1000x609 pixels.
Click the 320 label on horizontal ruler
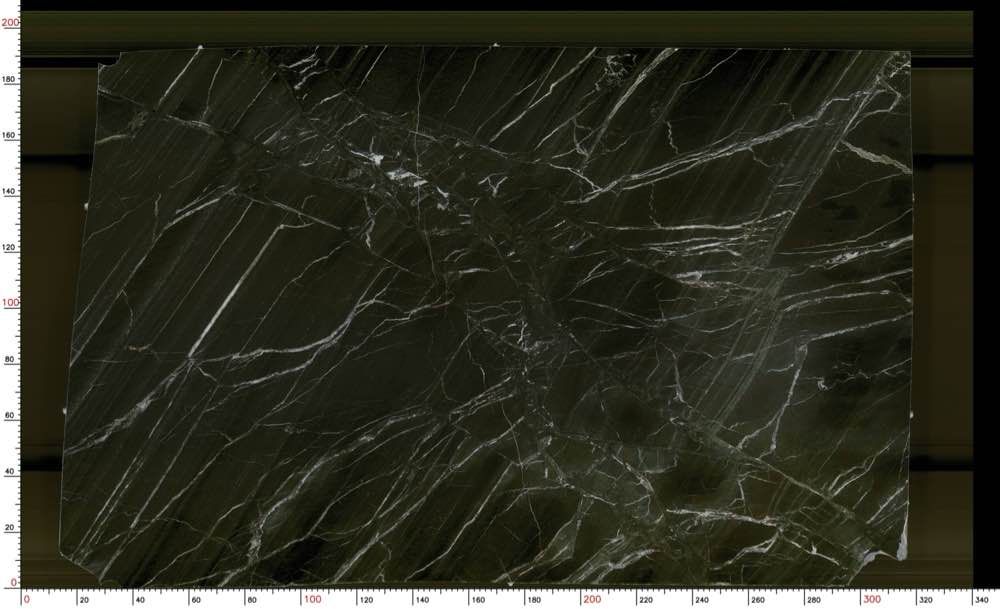click(x=928, y=600)
